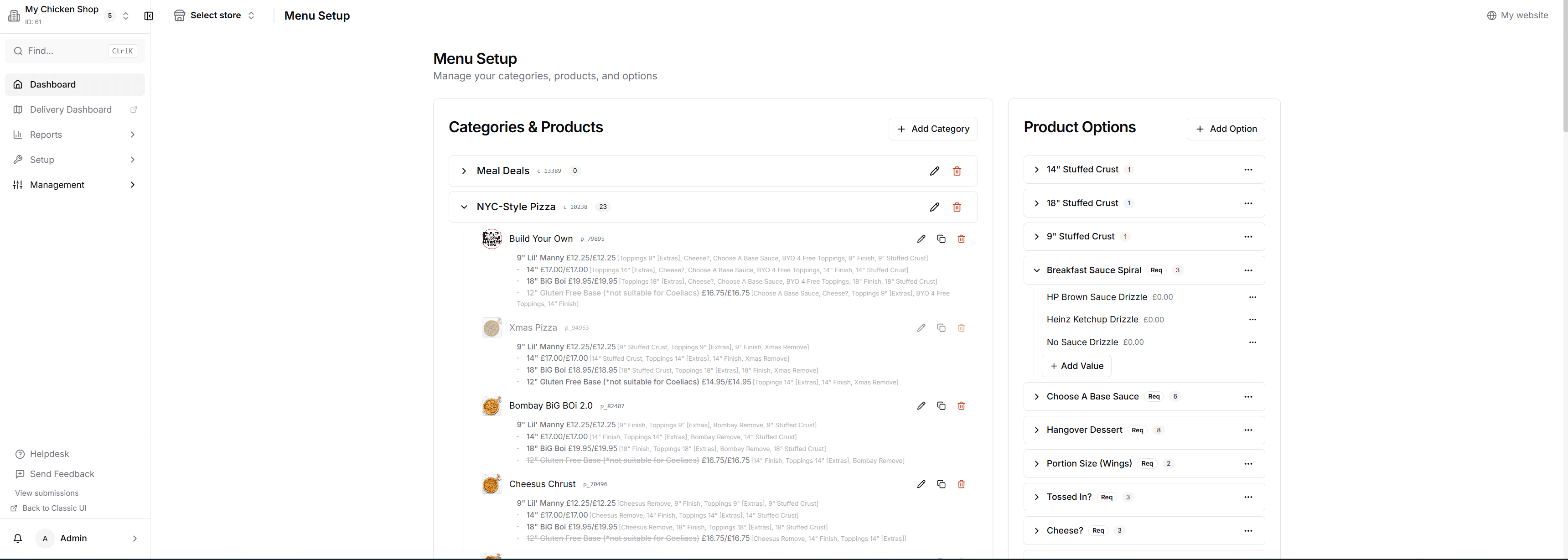
Task: Open the My website link
Action: (1517, 16)
